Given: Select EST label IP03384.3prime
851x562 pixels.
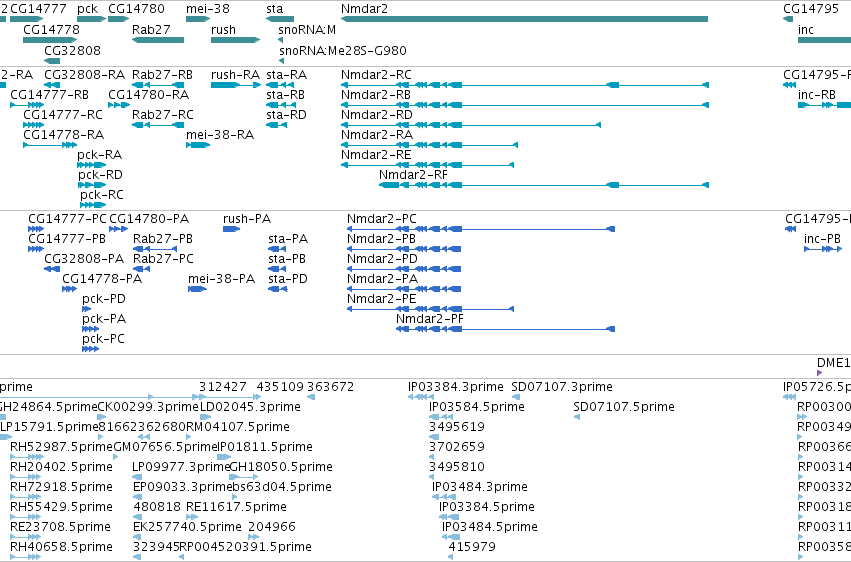Looking at the screenshot, I should [x=456, y=387].
